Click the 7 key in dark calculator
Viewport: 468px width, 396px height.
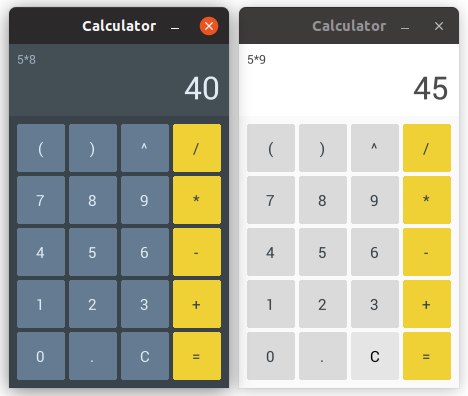tap(41, 200)
